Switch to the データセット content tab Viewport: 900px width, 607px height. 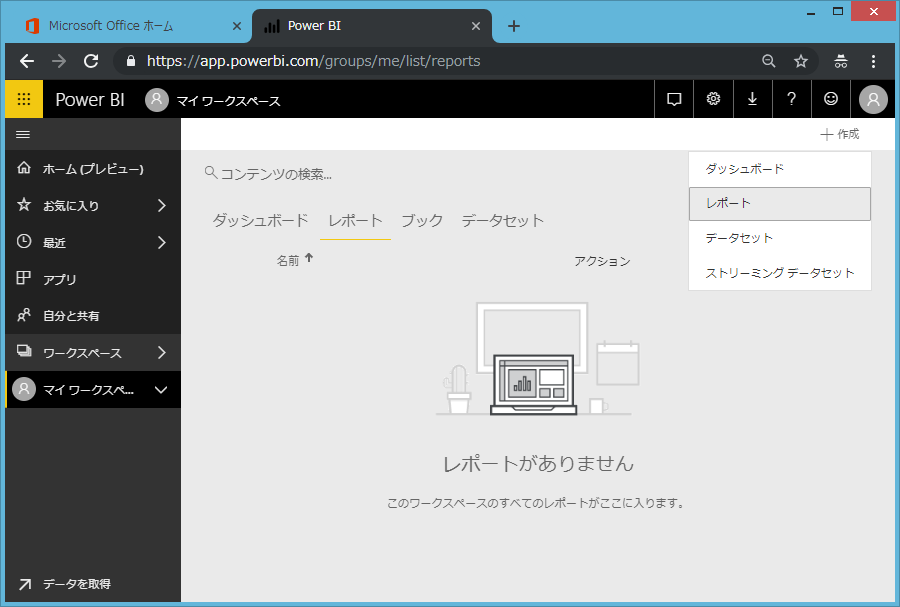point(503,221)
